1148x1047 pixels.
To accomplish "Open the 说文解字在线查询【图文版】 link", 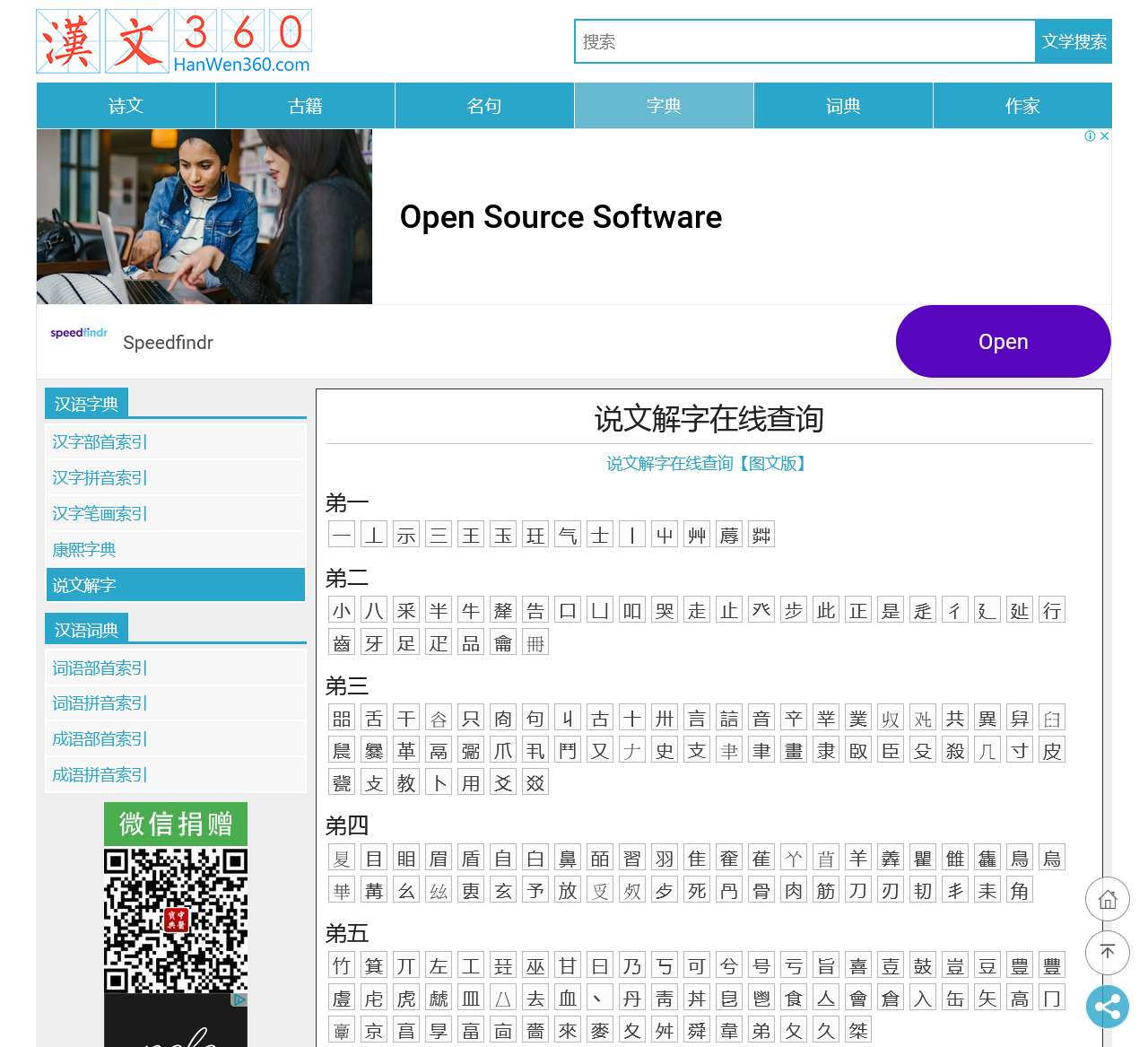I will pyautogui.click(x=708, y=464).
